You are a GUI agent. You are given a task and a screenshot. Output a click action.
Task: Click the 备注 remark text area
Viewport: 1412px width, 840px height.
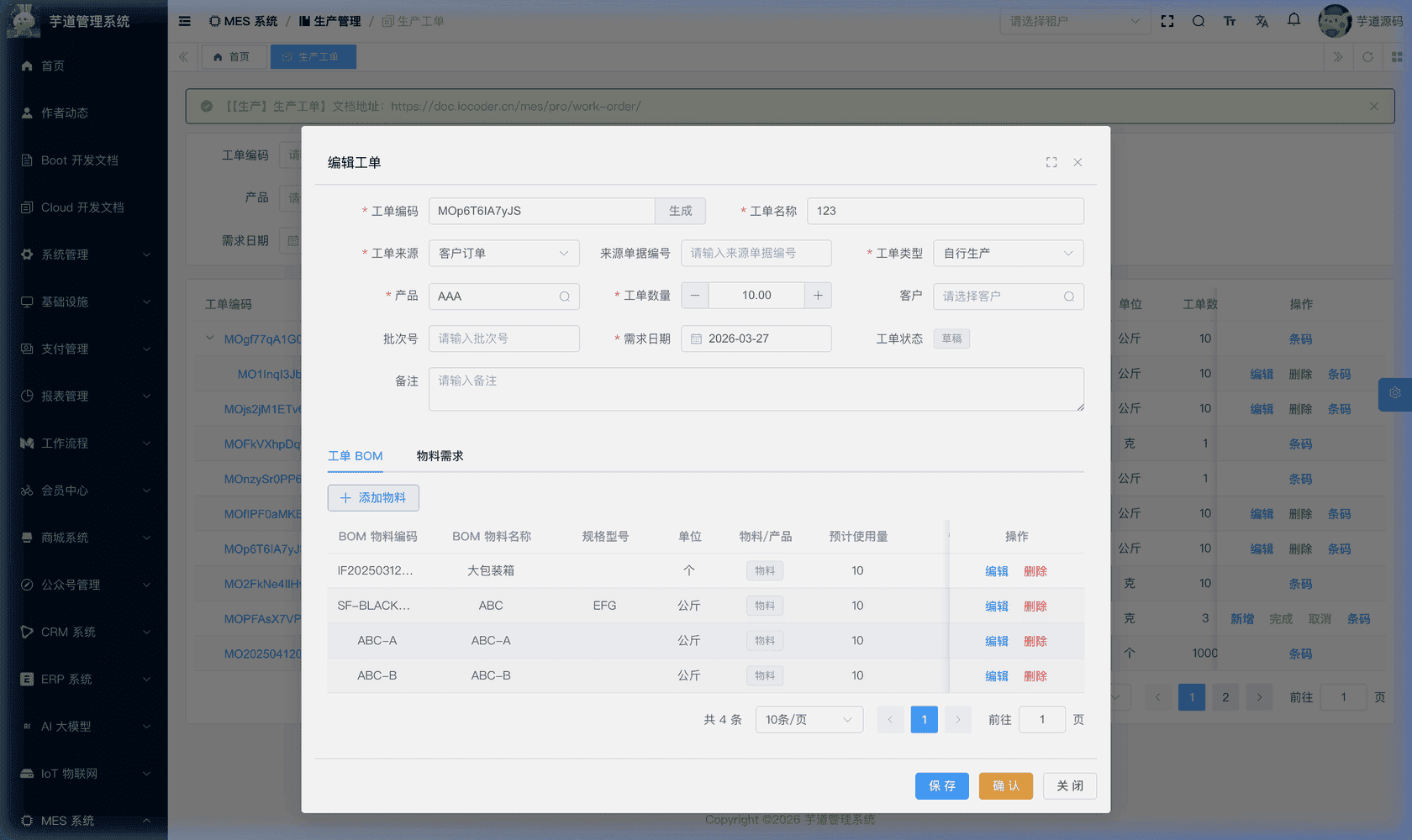coord(756,388)
